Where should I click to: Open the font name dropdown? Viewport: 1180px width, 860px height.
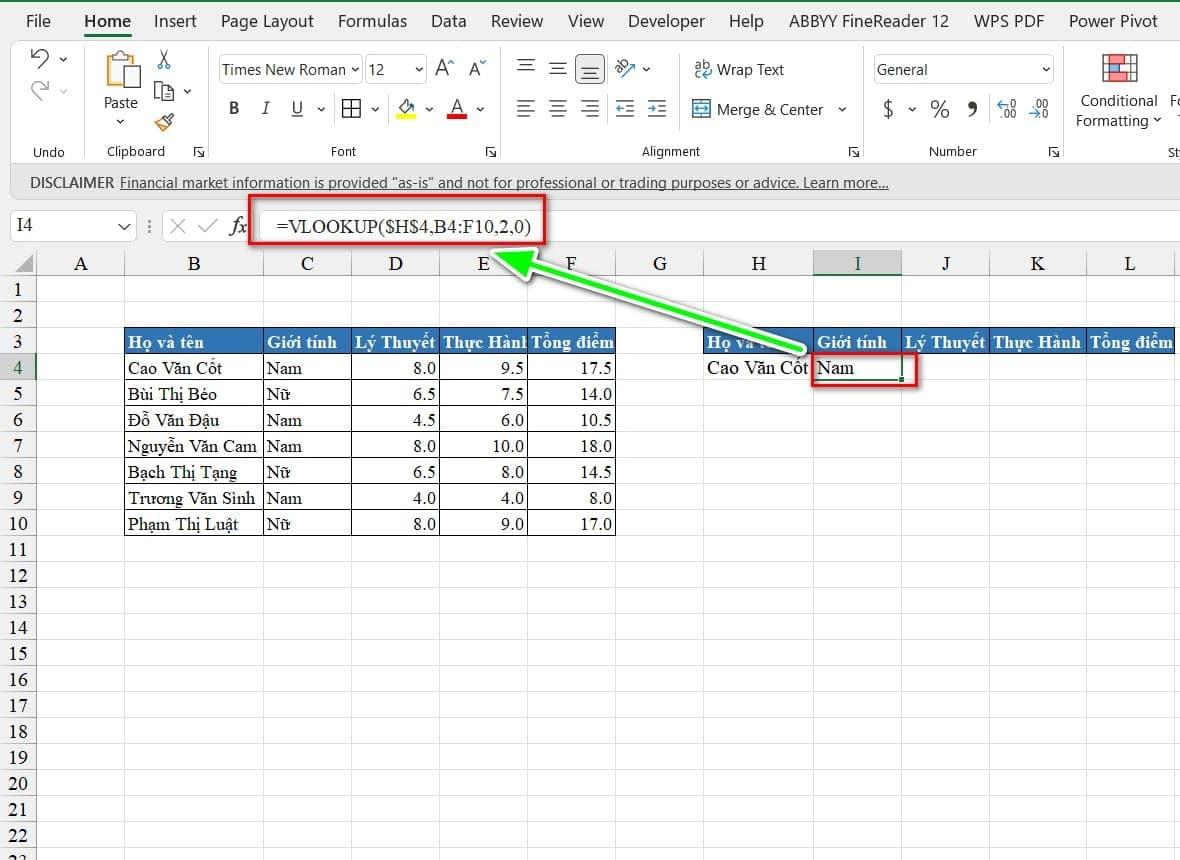tap(354, 70)
